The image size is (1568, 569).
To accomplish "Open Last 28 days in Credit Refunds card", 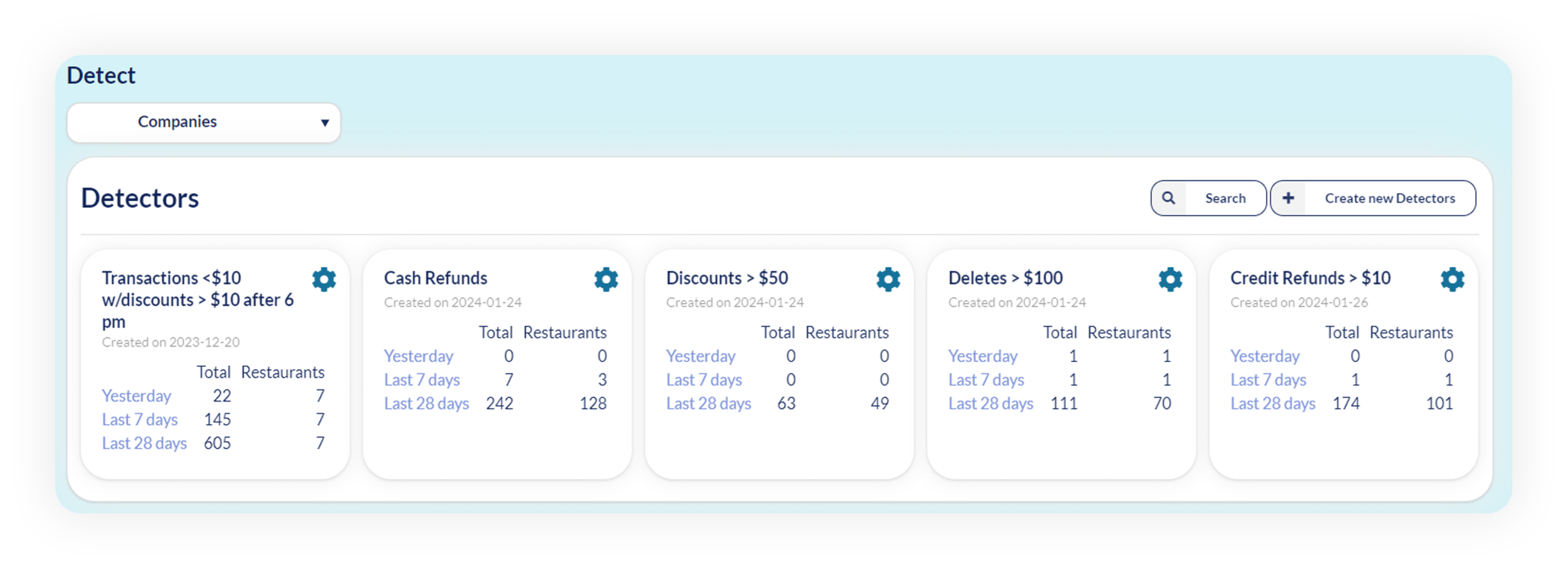I will 1273,403.
